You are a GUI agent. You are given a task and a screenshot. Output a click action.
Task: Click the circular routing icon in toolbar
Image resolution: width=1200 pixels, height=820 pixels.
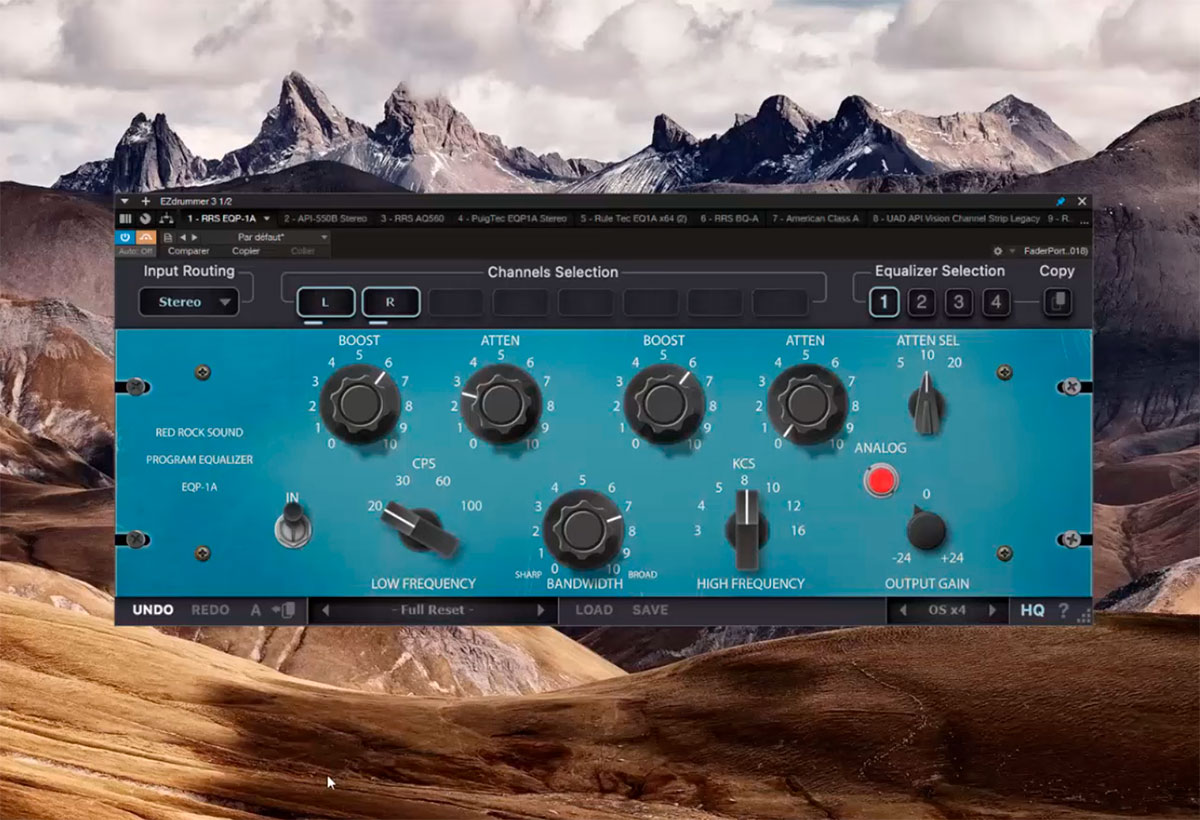[145, 218]
